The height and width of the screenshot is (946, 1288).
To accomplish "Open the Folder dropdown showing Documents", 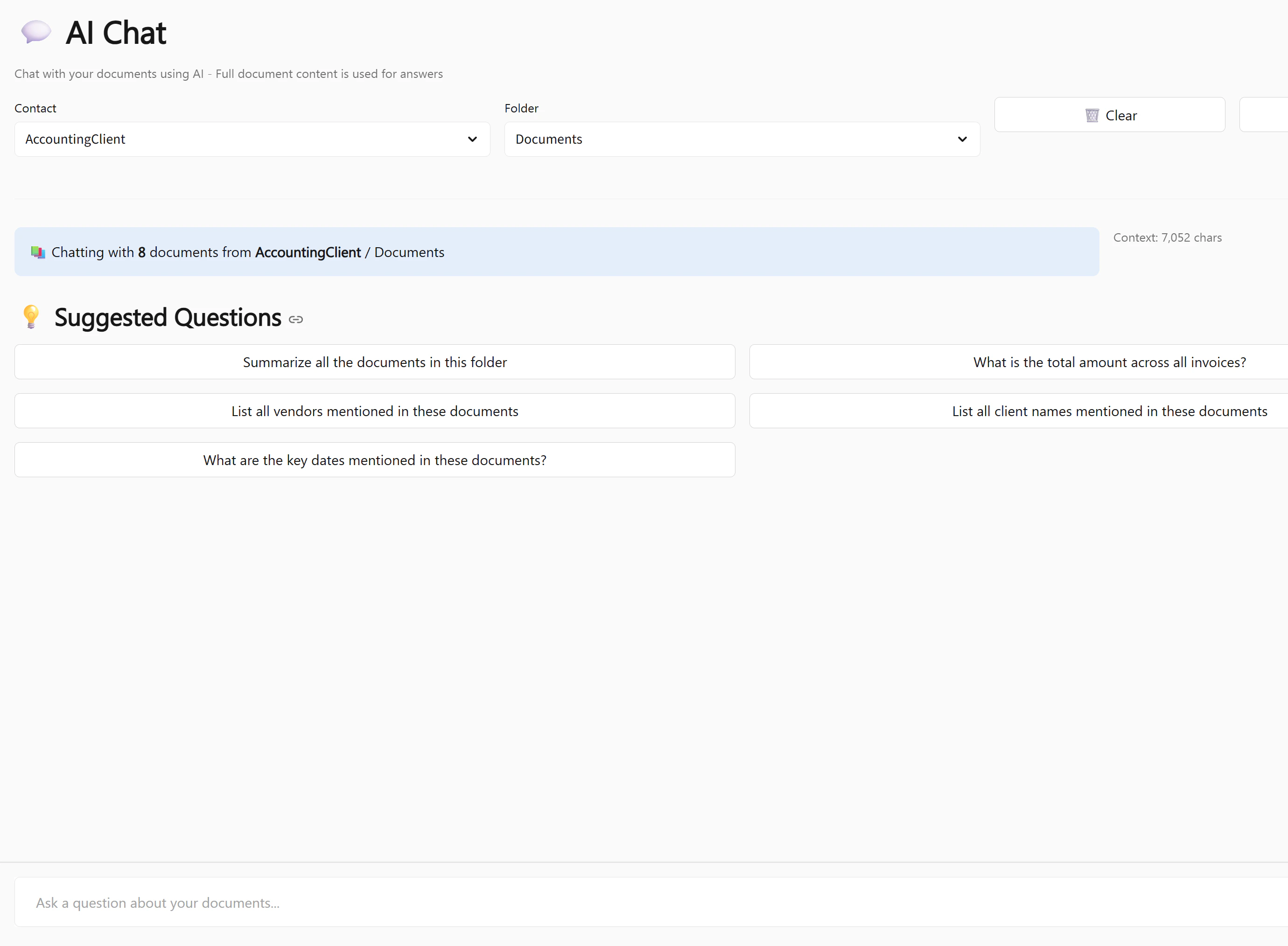I will tap(742, 139).
